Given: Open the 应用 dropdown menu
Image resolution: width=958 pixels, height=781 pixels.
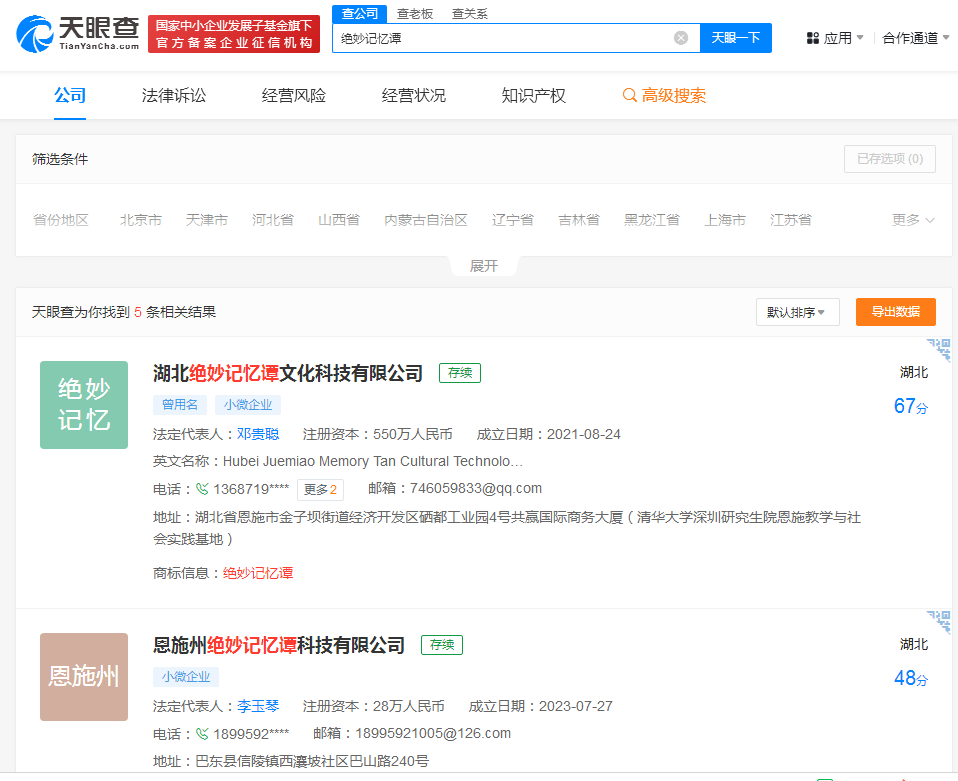Looking at the screenshot, I should (x=835, y=38).
